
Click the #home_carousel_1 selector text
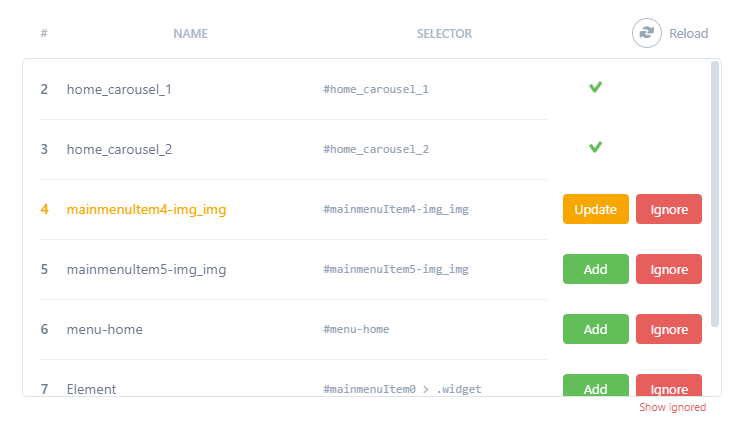tap(376, 89)
